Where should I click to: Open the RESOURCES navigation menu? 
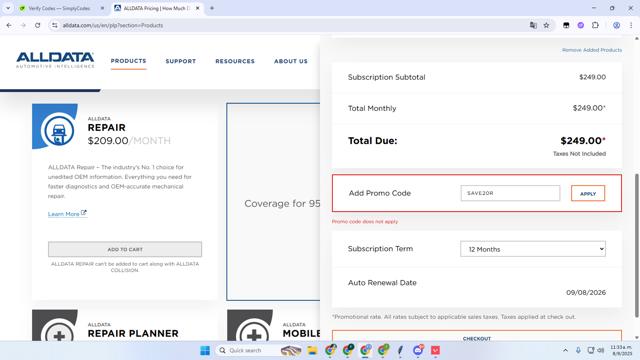235,61
